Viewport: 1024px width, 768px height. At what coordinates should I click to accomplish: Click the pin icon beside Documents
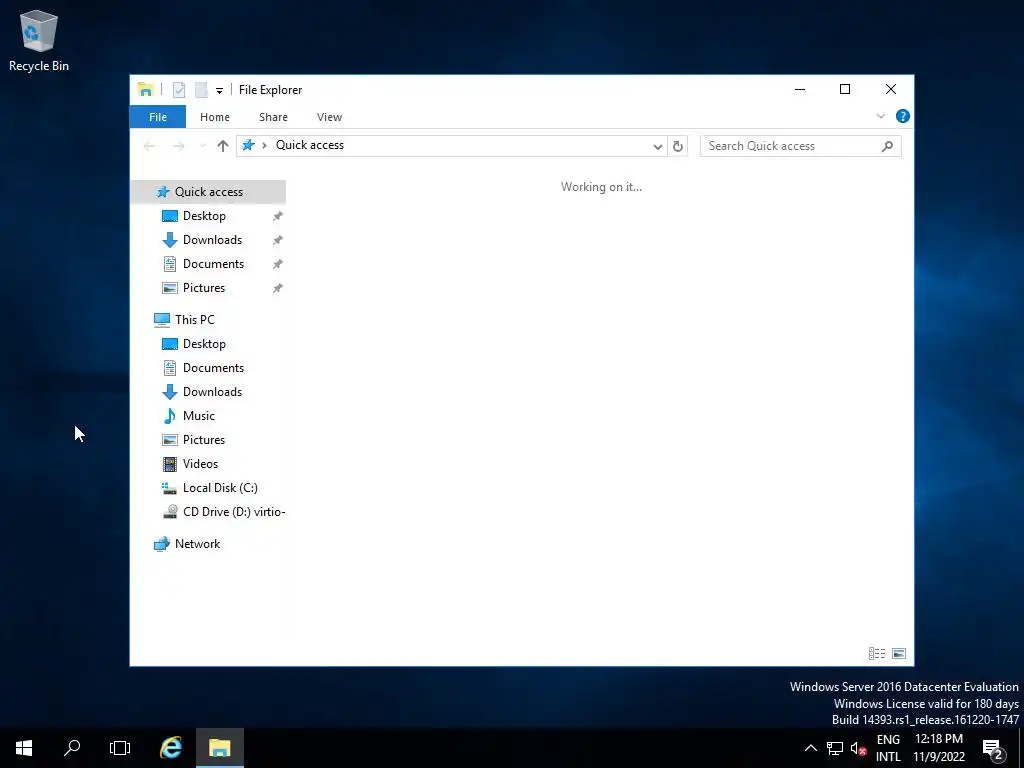(278, 264)
